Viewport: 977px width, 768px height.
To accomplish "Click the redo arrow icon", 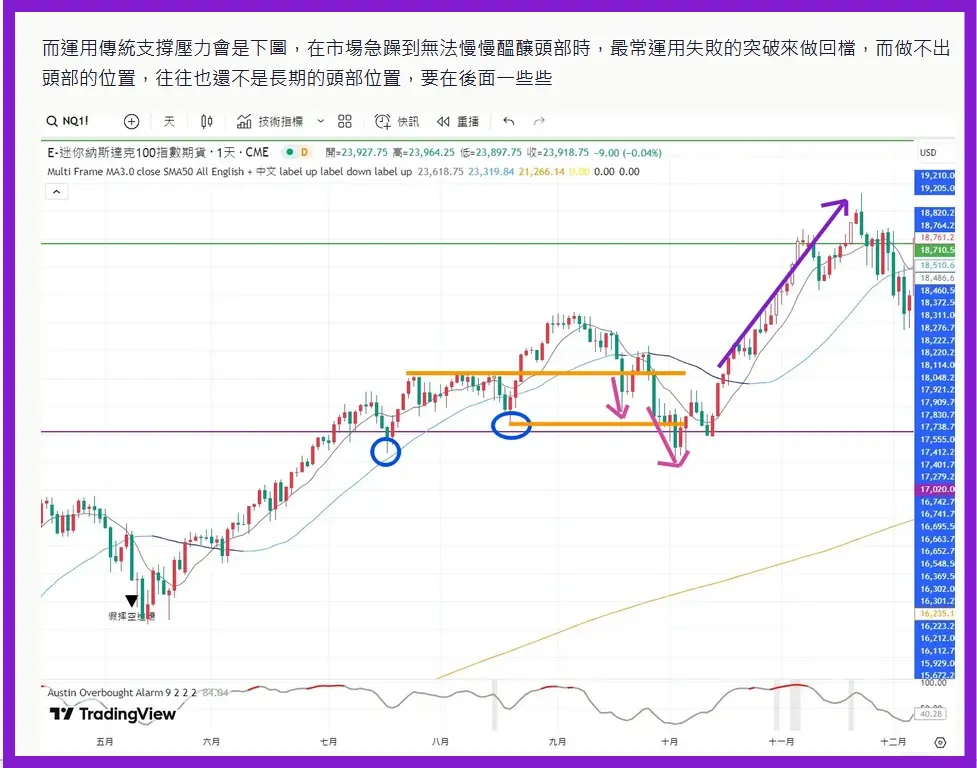I will click(x=539, y=121).
